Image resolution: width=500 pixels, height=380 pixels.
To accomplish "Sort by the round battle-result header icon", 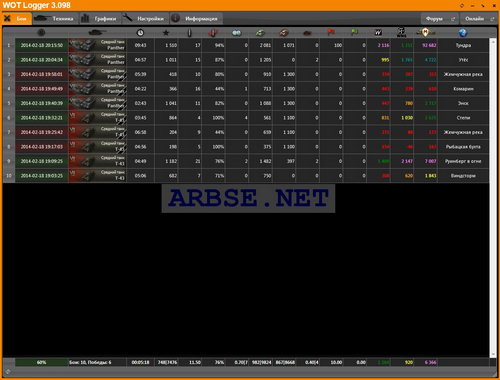I will 41,32.
